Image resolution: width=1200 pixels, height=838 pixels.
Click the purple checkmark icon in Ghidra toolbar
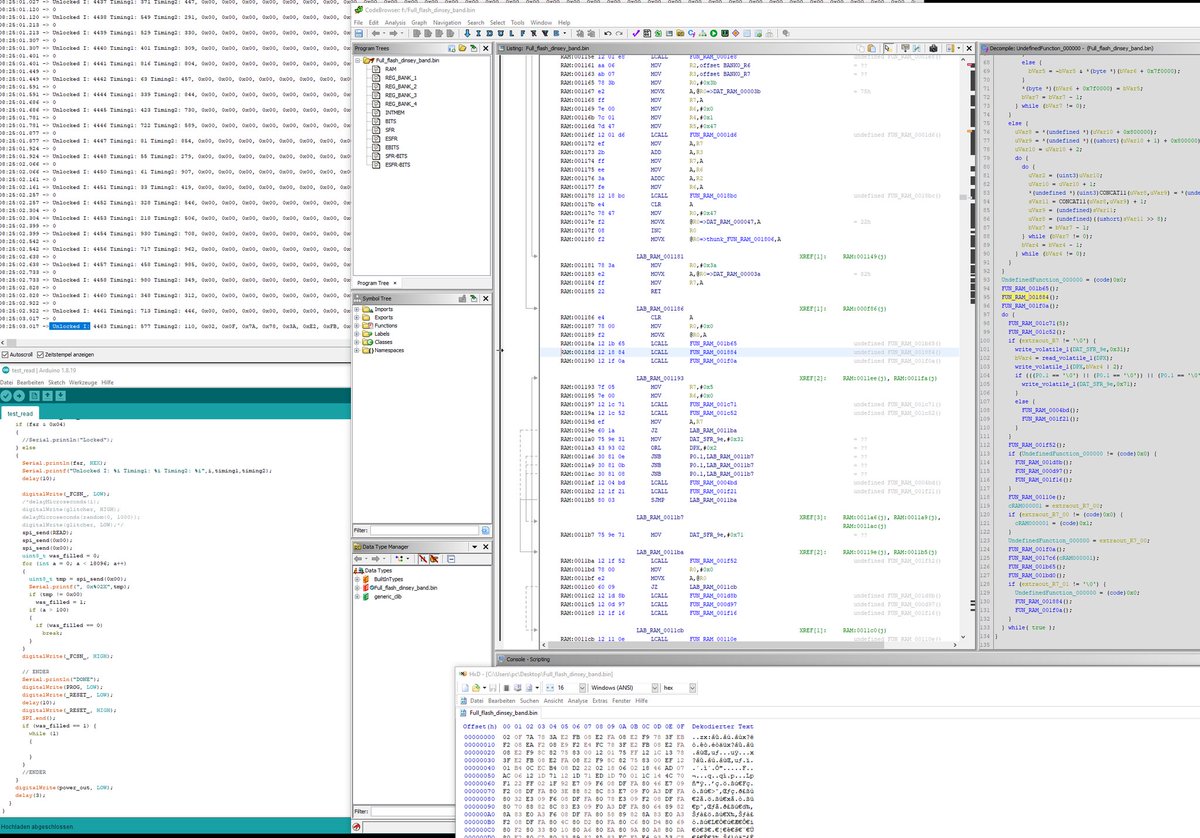[x=636, y=33]
